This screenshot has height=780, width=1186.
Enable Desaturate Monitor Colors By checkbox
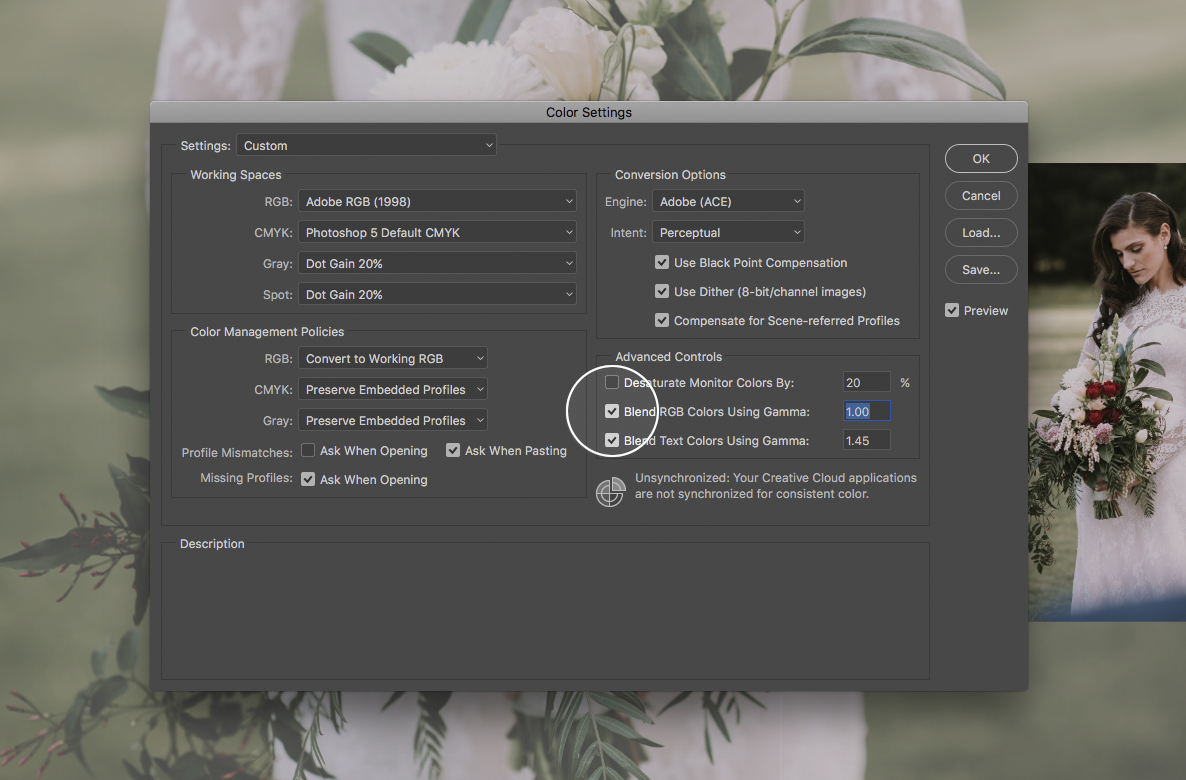tap(612, 382)
